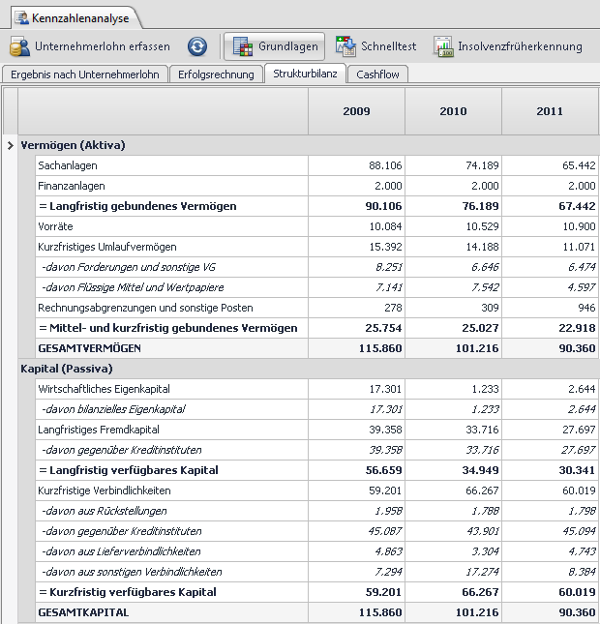Click the 2009 column header

(356, 111)
